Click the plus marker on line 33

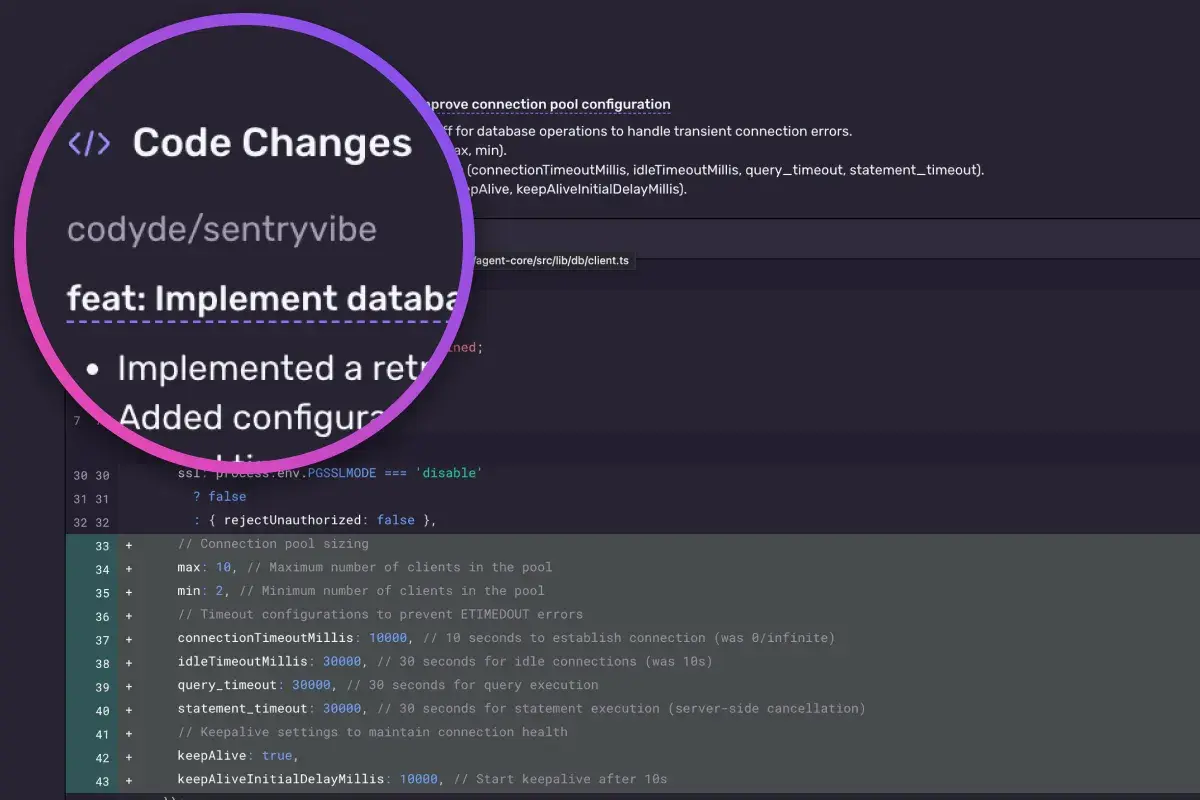point(128,545)
